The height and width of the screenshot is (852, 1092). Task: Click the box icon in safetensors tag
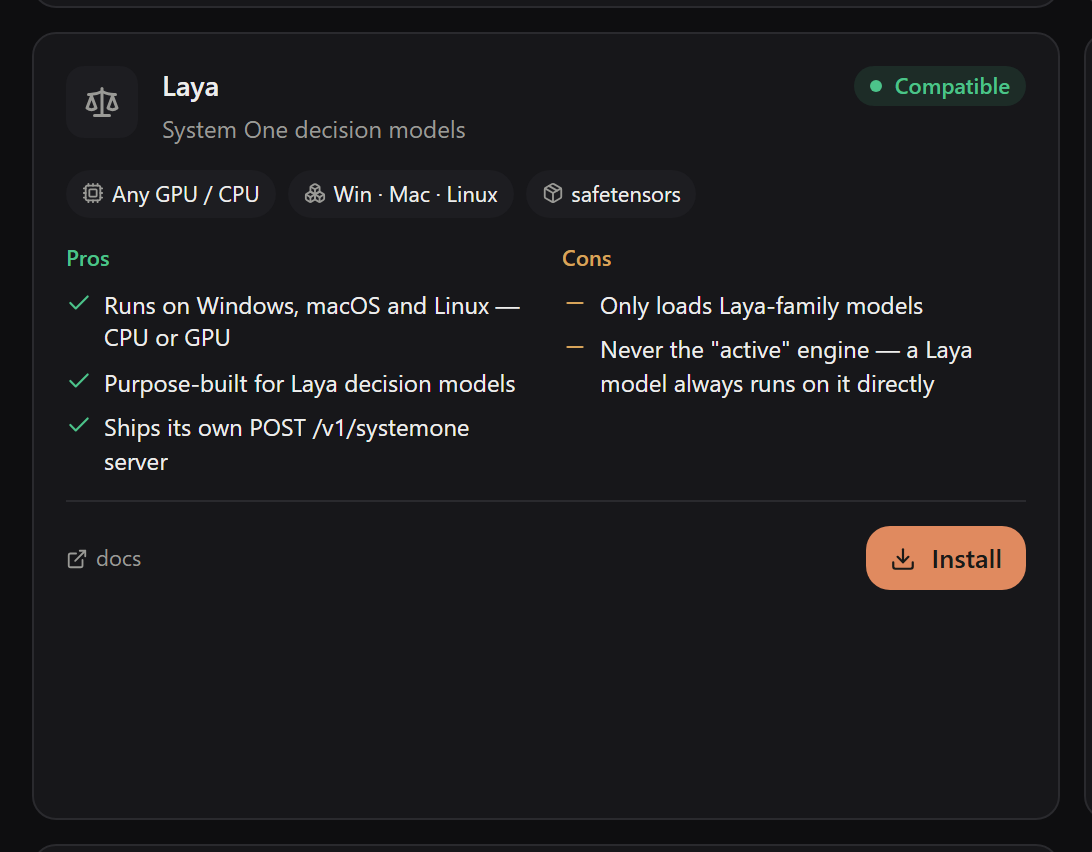pos(553,193)
